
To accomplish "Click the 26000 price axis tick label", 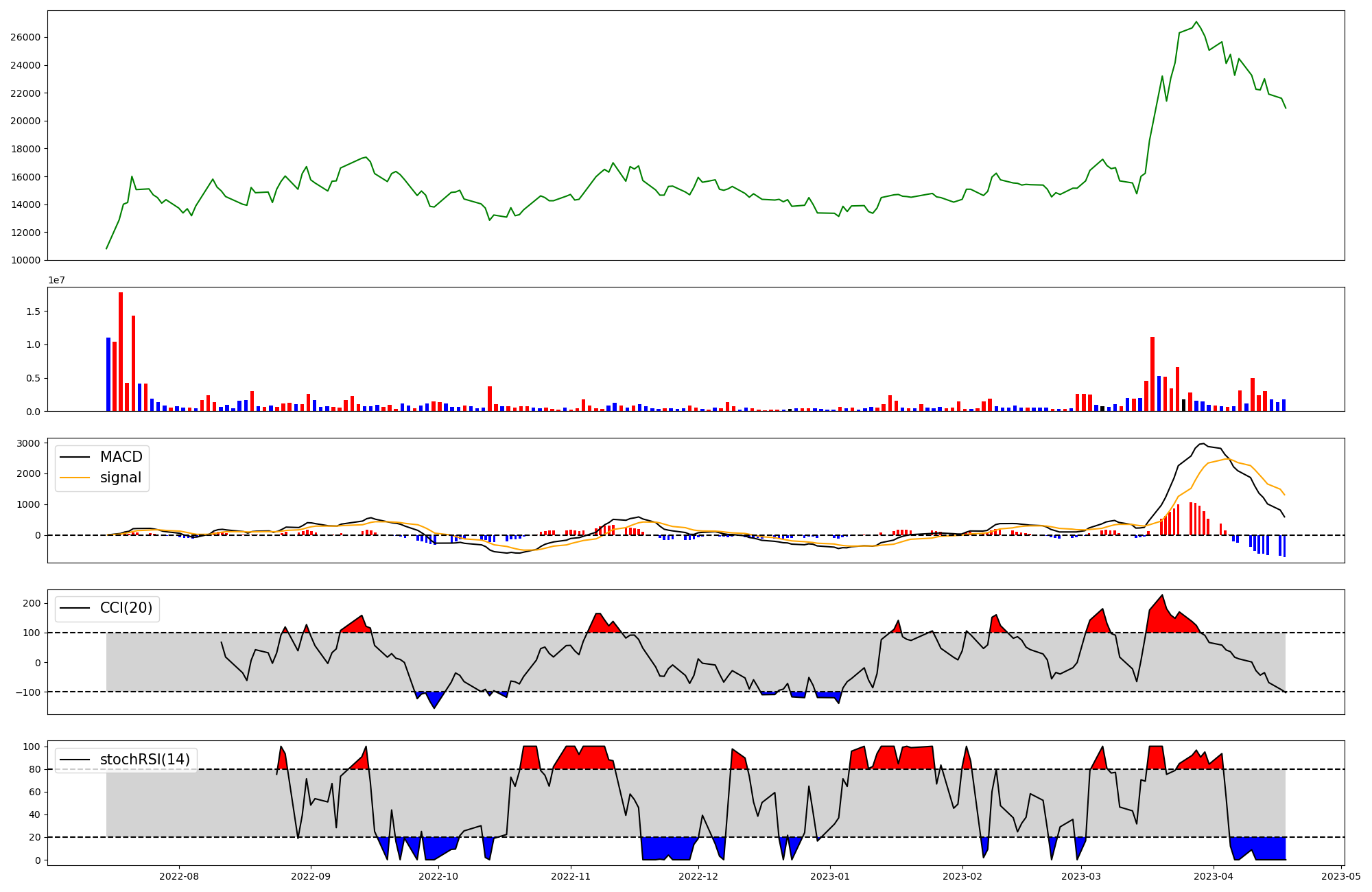I will click(x=25, y=38).
